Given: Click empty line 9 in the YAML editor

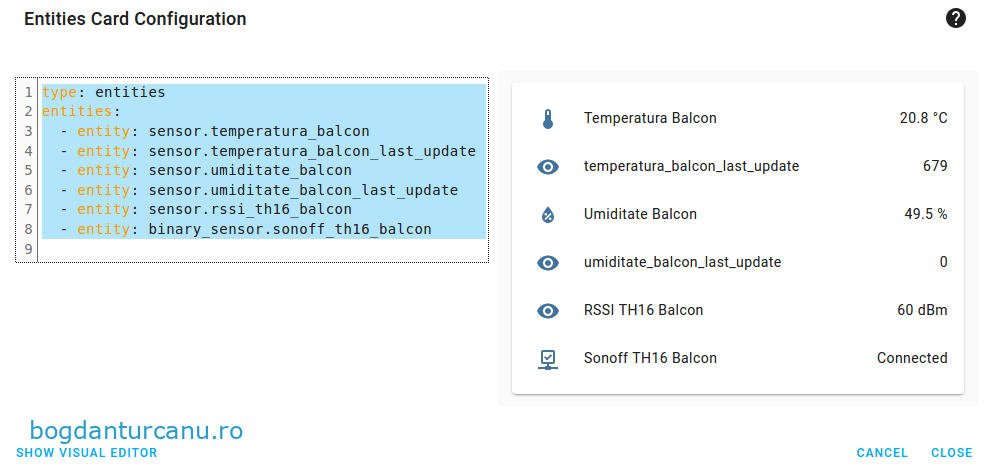Looking at the screenshot, I should point(200,249).
